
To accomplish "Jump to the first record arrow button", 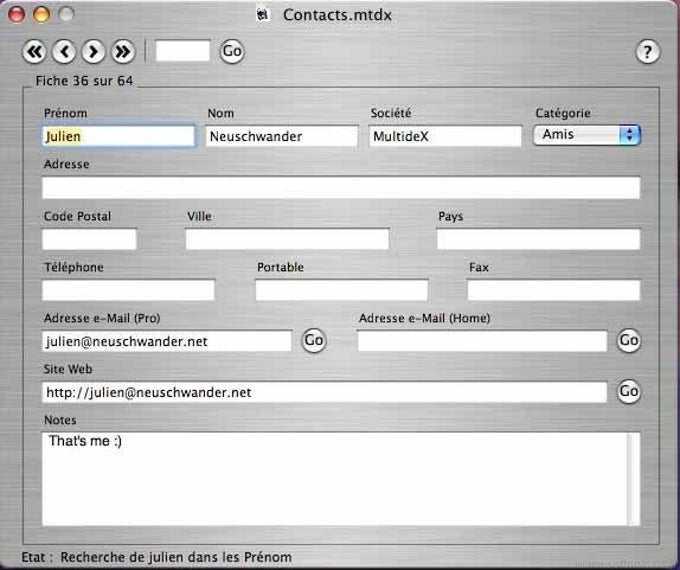I will pos(34,52).
